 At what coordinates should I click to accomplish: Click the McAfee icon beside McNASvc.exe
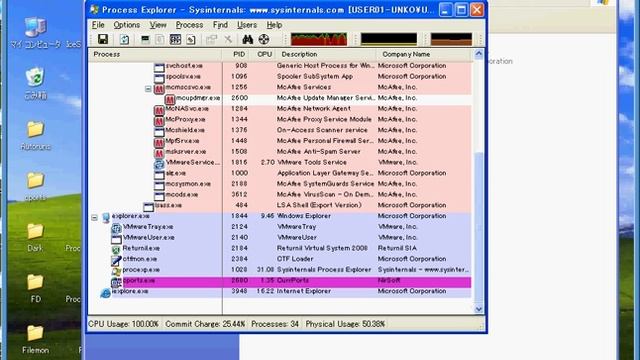pyautogui.click(x=159, y=110)
